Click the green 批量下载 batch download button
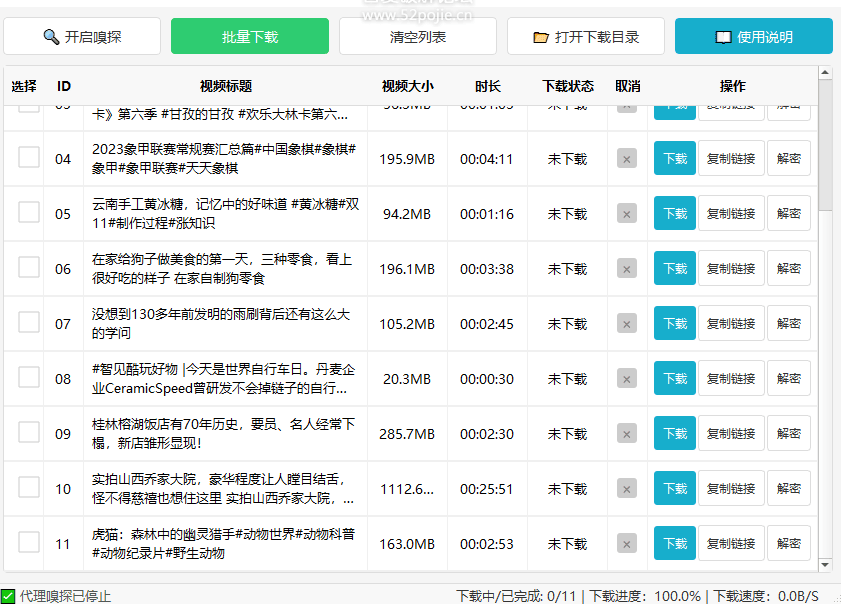The width and height of the screenshot is (841, 604). [250, 37]
